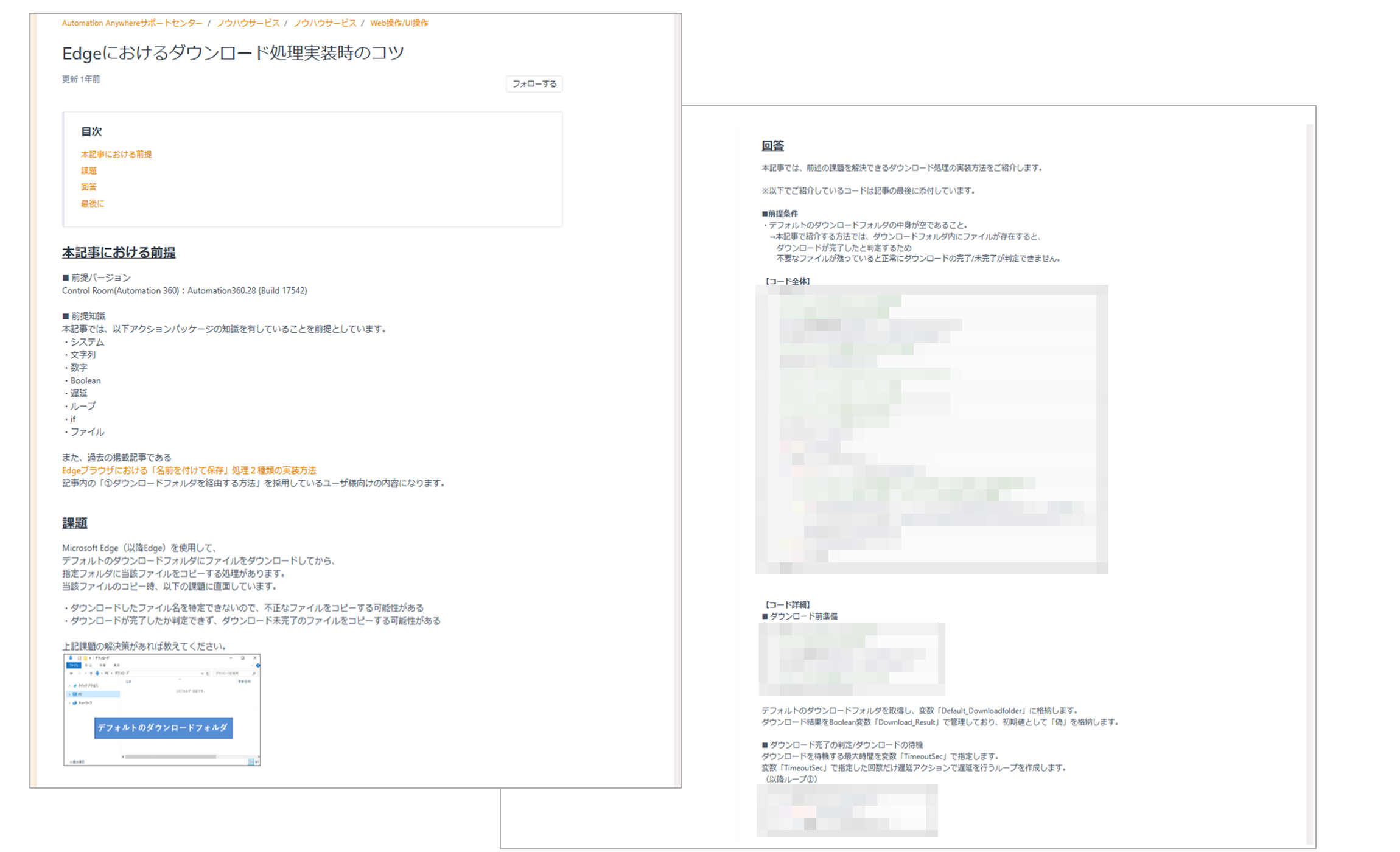Open Automation Anywhereサポートセンター breadcrumb link

(x=131, y=23)
